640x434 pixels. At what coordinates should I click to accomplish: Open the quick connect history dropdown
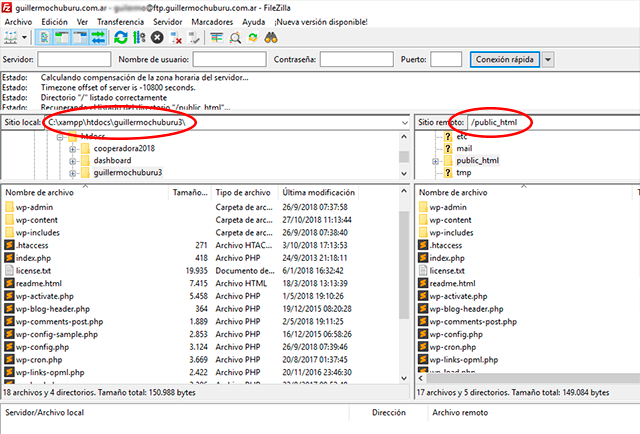(x=548, y=59)
